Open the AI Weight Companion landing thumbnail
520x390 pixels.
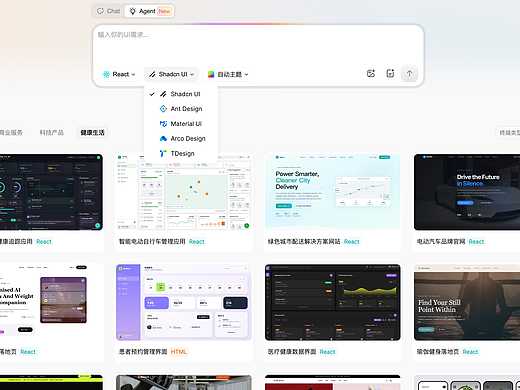click(51, 302)
